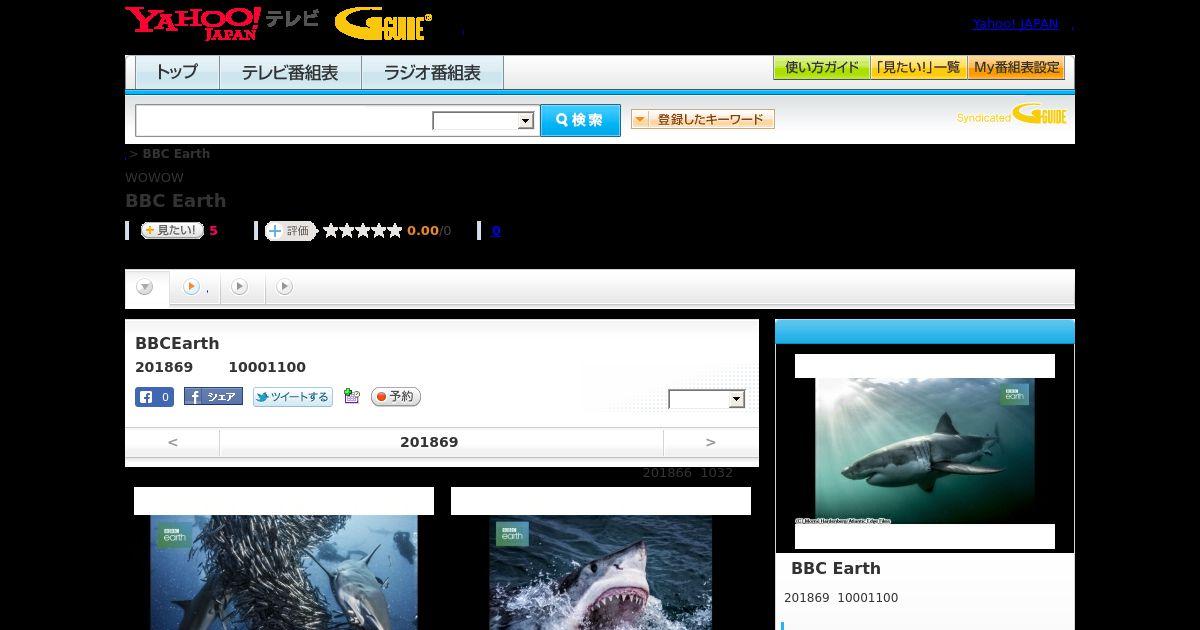Expand 登録したキーワード dropdown
1200x630 pixels.
tap(702, 119)
